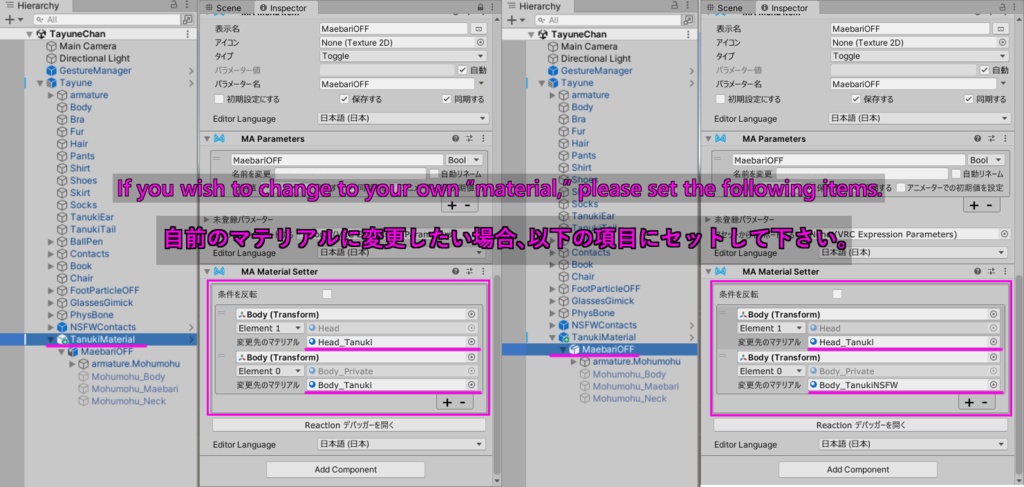Open bottom Editor Language dropdown in left Inspector
The width and height of the screenshot is (1024, 487).
(402, 445)
